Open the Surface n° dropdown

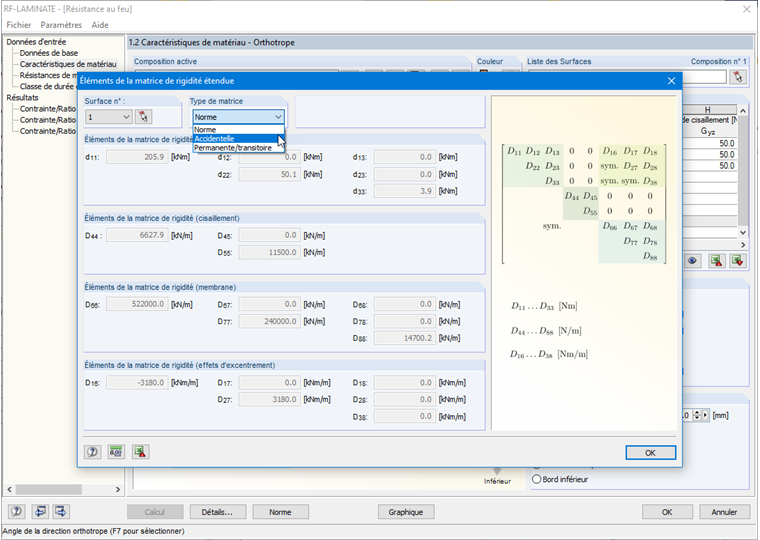108,117
